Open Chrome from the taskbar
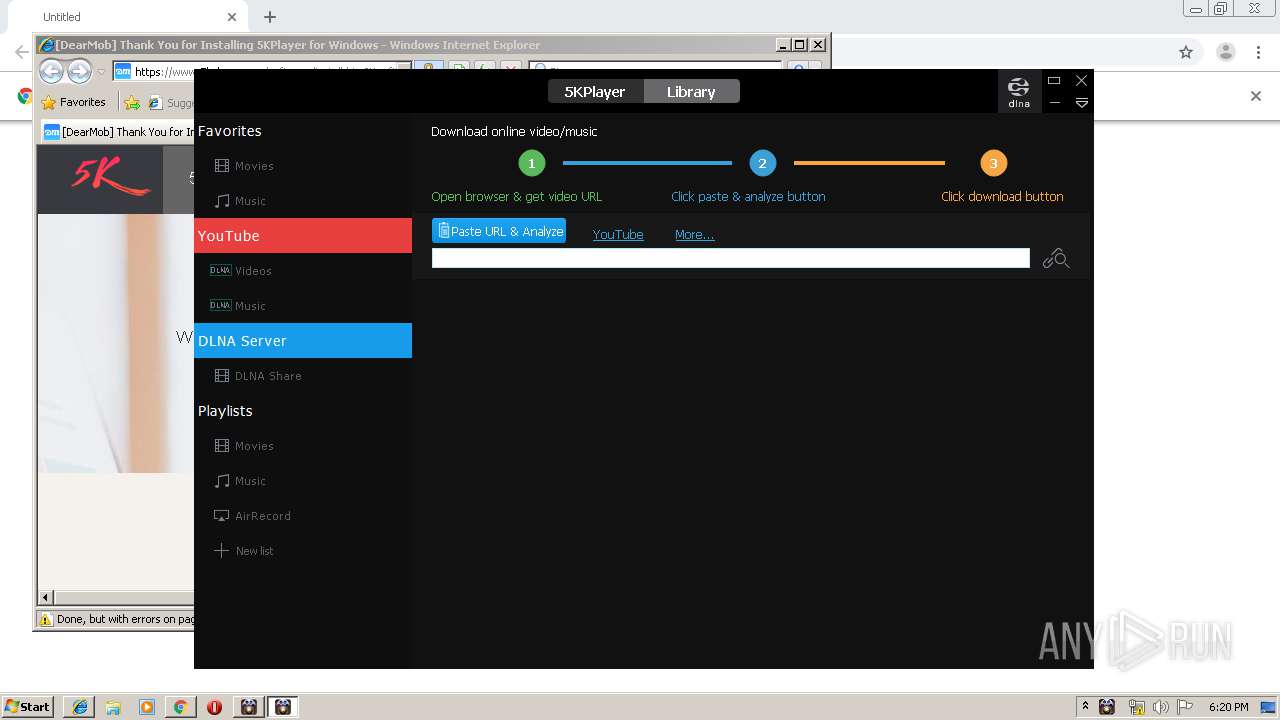This screenshot has height=720, width=1280. coord(180,707)
